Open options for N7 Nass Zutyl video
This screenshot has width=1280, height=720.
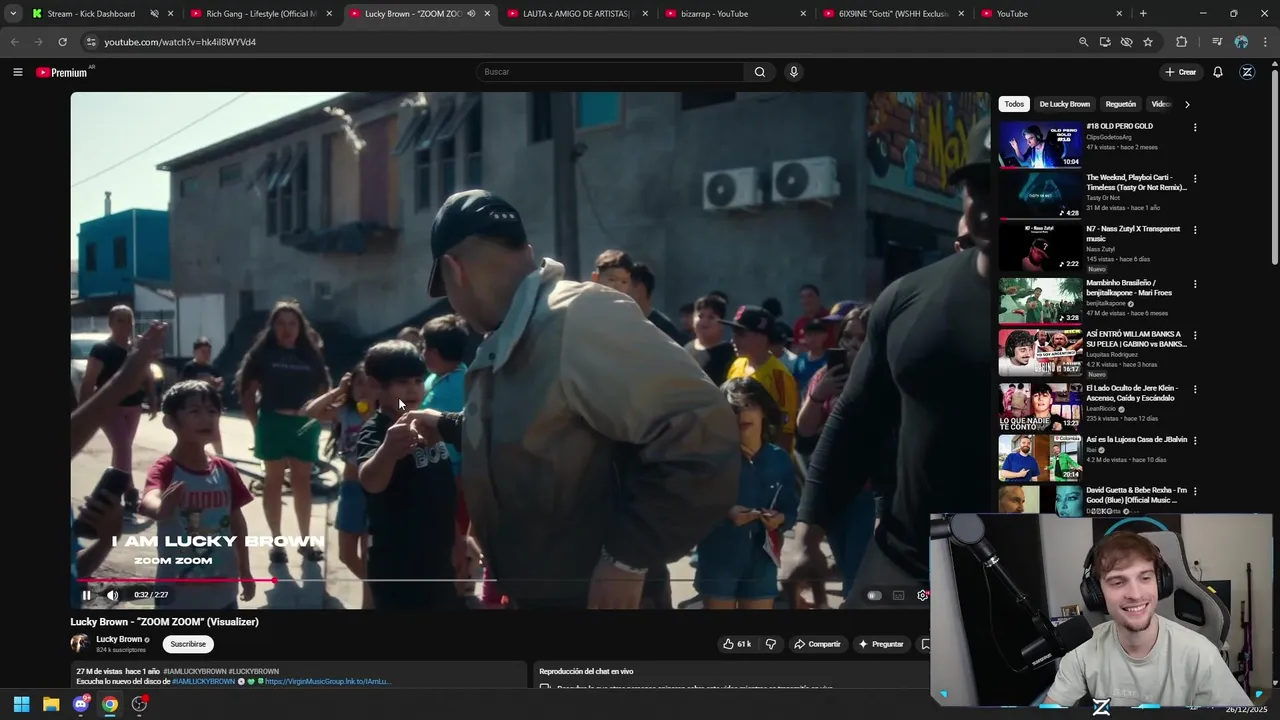pyautogui.click(x=1194, y=230)
